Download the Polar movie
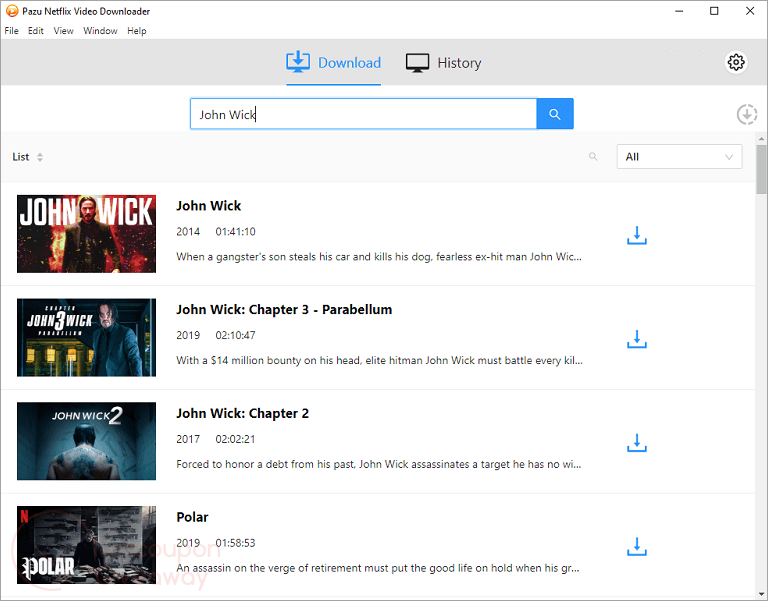768x601 pixels. pos(637,547)
